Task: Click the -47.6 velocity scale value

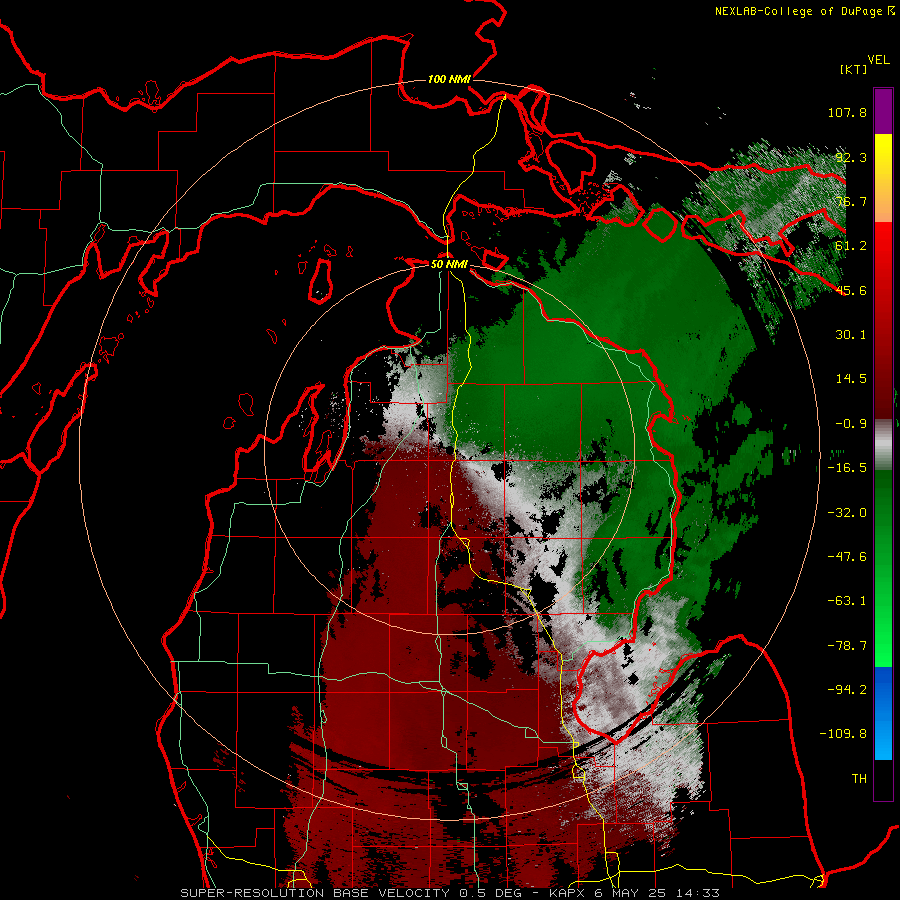Action: pos(847,557)
